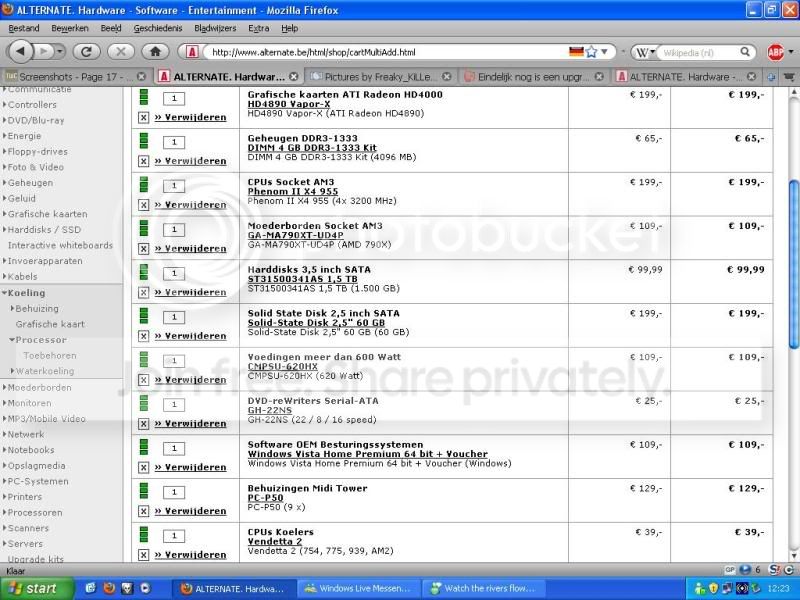
Task: Click the X remove box for GH-22NS
Action: click(143, 424)
